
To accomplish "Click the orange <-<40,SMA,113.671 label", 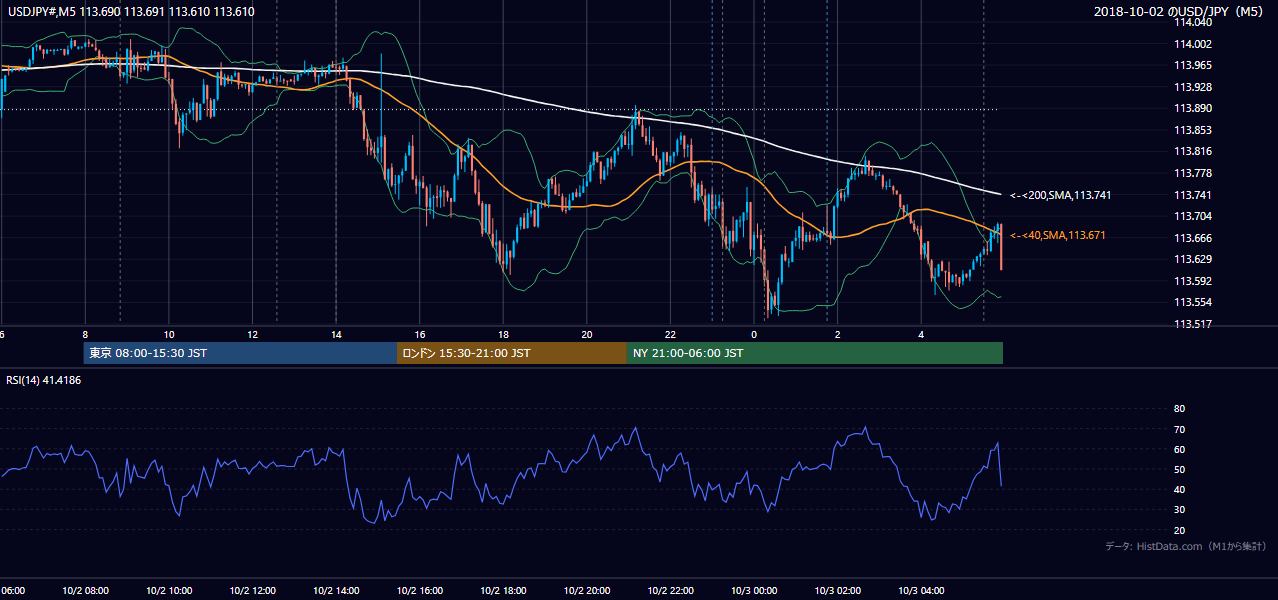I will 1058,235.
